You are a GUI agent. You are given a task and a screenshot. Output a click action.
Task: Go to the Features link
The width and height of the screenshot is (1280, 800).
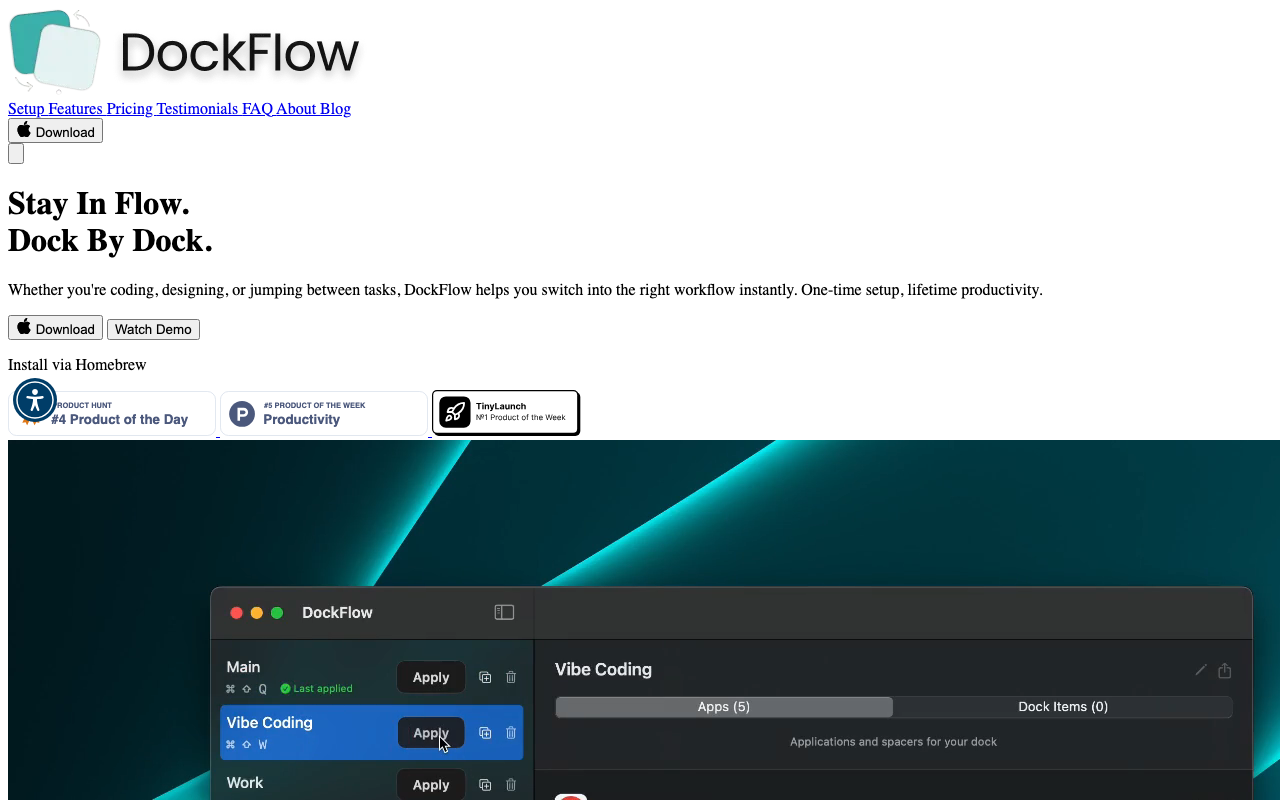pos(75,109)
